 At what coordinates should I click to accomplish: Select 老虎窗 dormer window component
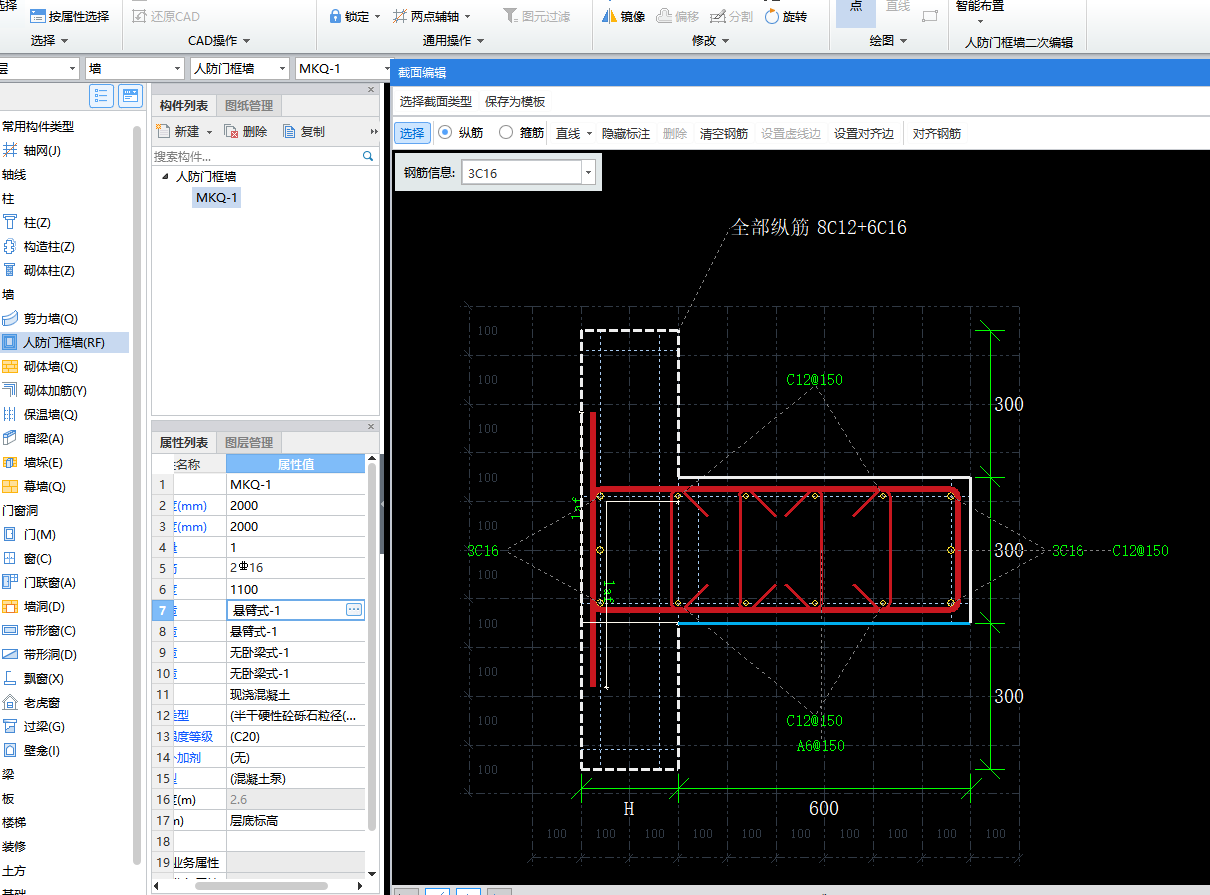[x=29, y=702]
